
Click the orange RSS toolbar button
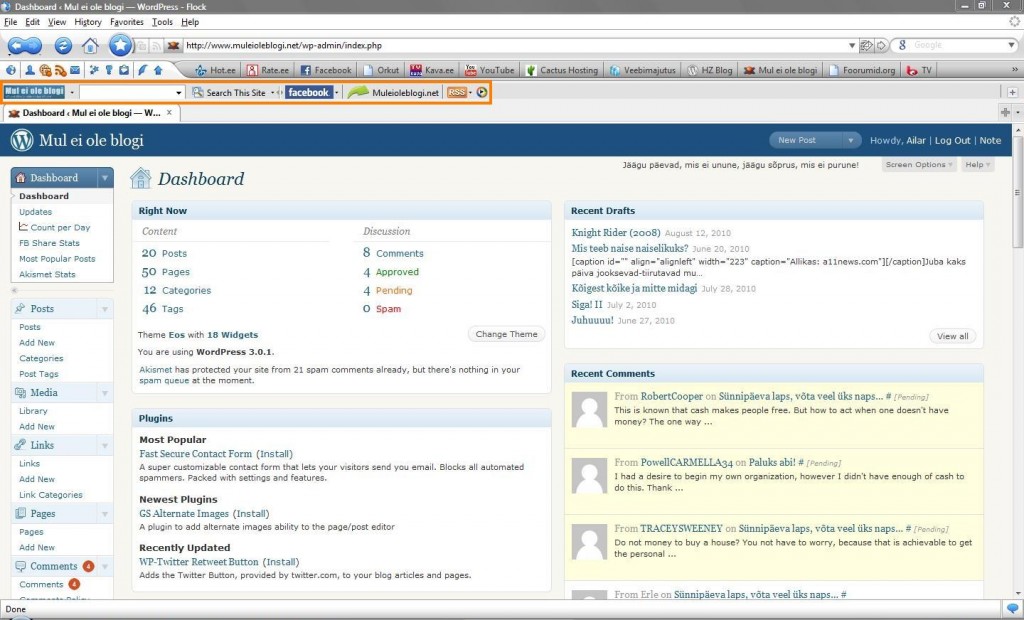(x=458, y=92)
